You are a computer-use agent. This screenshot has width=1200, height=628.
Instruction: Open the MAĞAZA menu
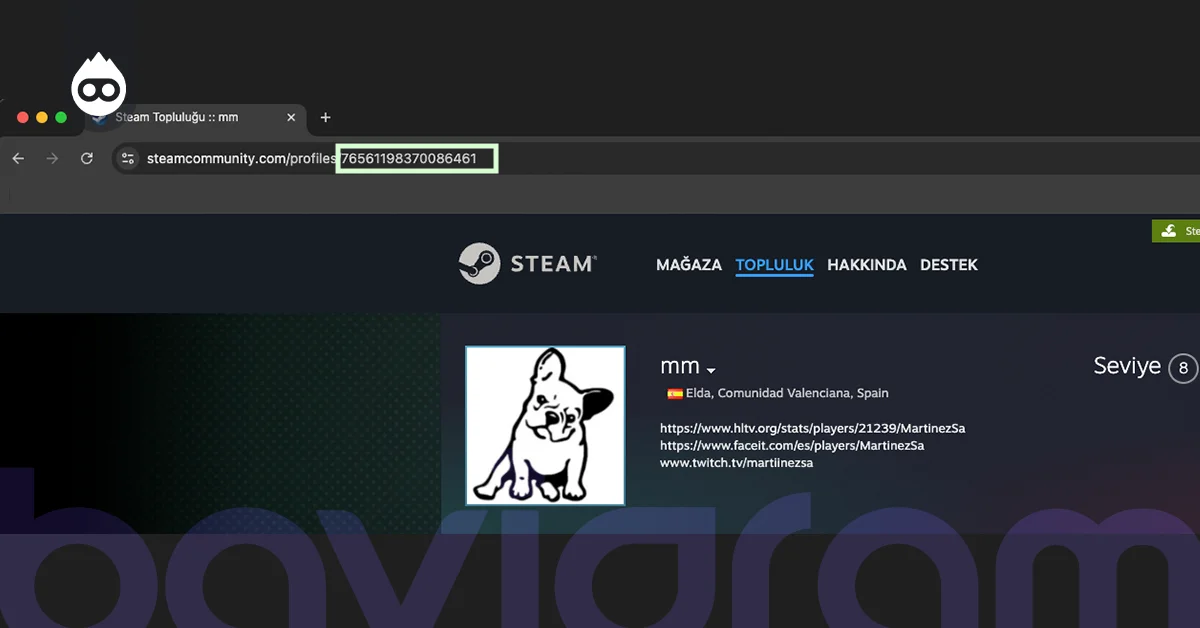[688, 264]
